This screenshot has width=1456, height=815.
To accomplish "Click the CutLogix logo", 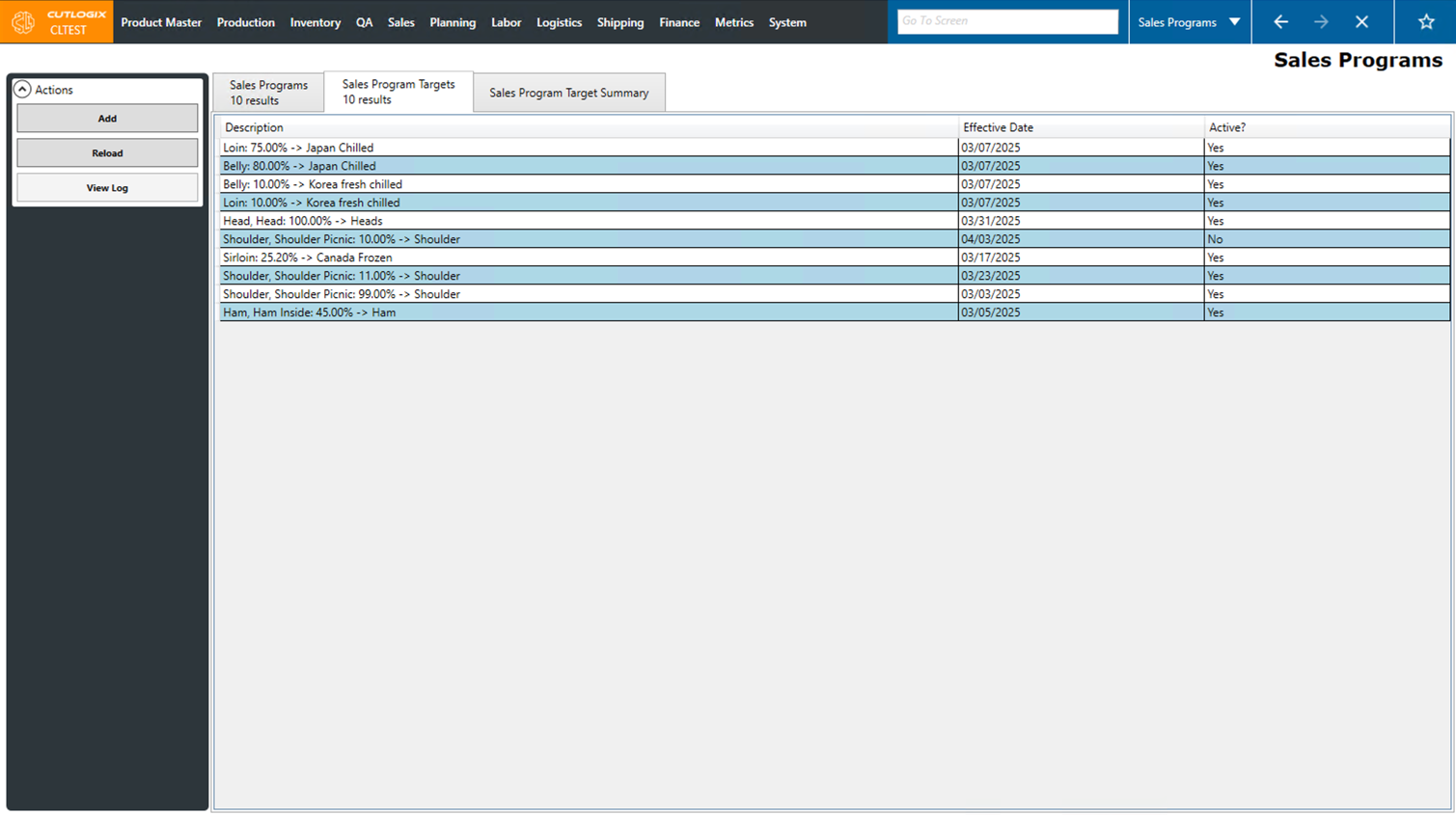I will 23,21.
